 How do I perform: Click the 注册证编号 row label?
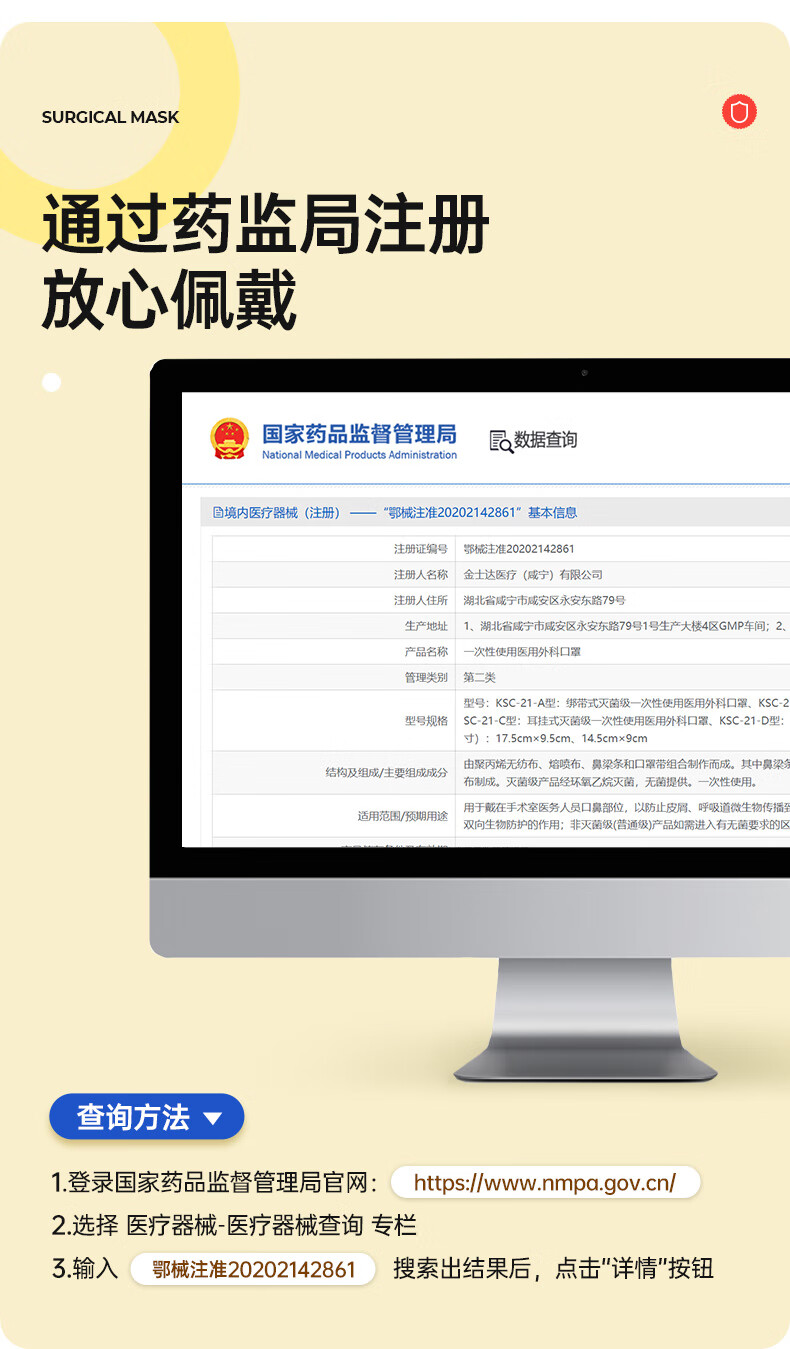(421, 549)
